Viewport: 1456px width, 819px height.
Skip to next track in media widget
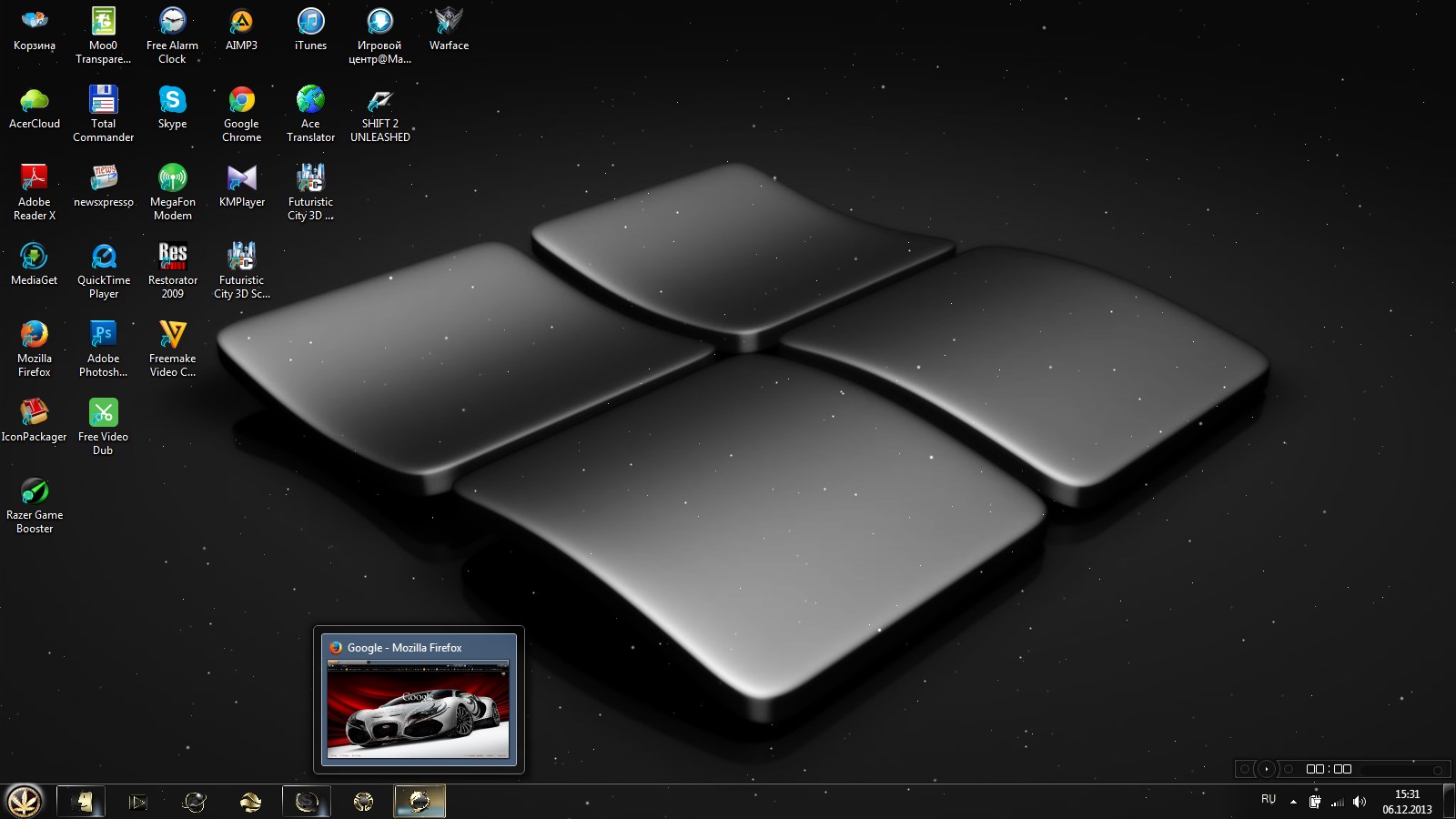(1288, 769)
